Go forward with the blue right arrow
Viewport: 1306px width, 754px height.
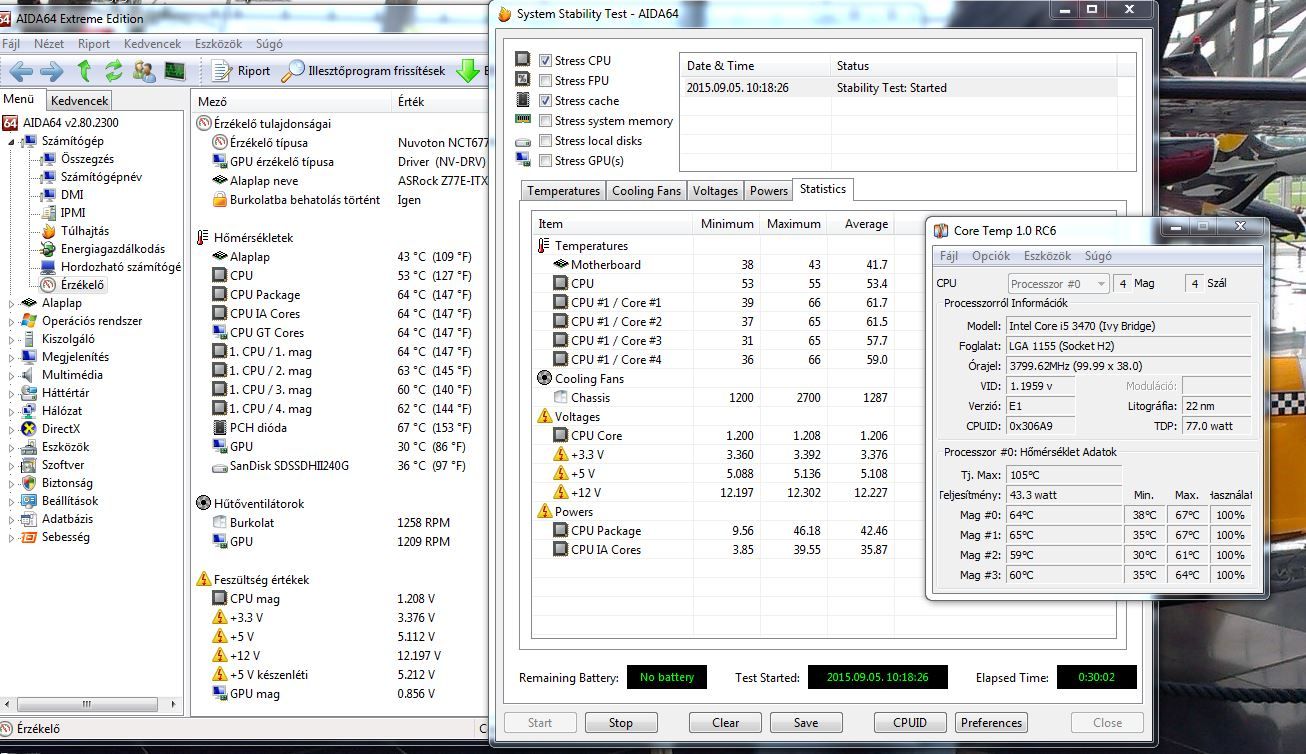pyautogui.click(x=52, y=71)
